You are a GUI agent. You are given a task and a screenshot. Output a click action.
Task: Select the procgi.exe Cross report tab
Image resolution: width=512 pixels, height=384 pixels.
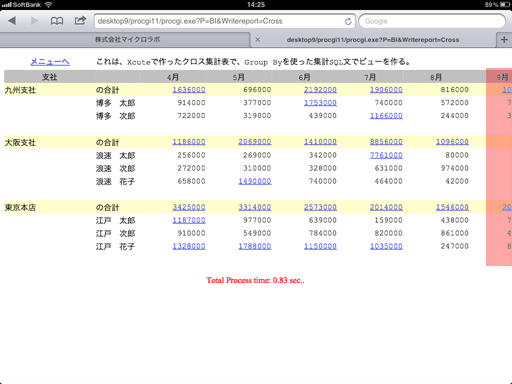click(373, 40)
